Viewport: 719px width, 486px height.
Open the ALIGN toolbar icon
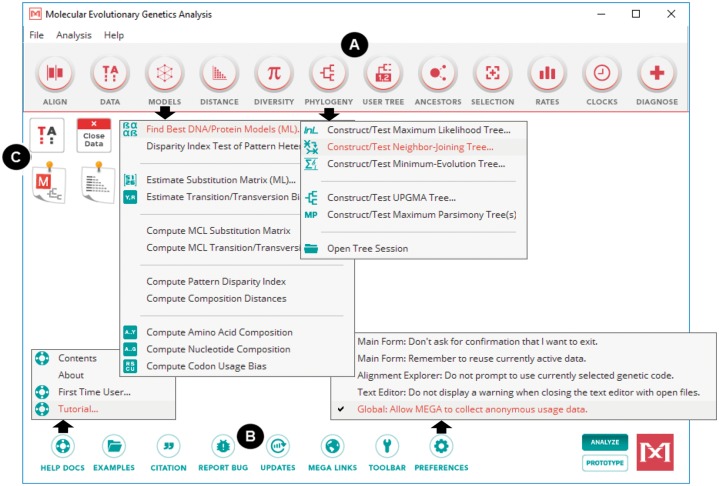(x=55, y=73)
